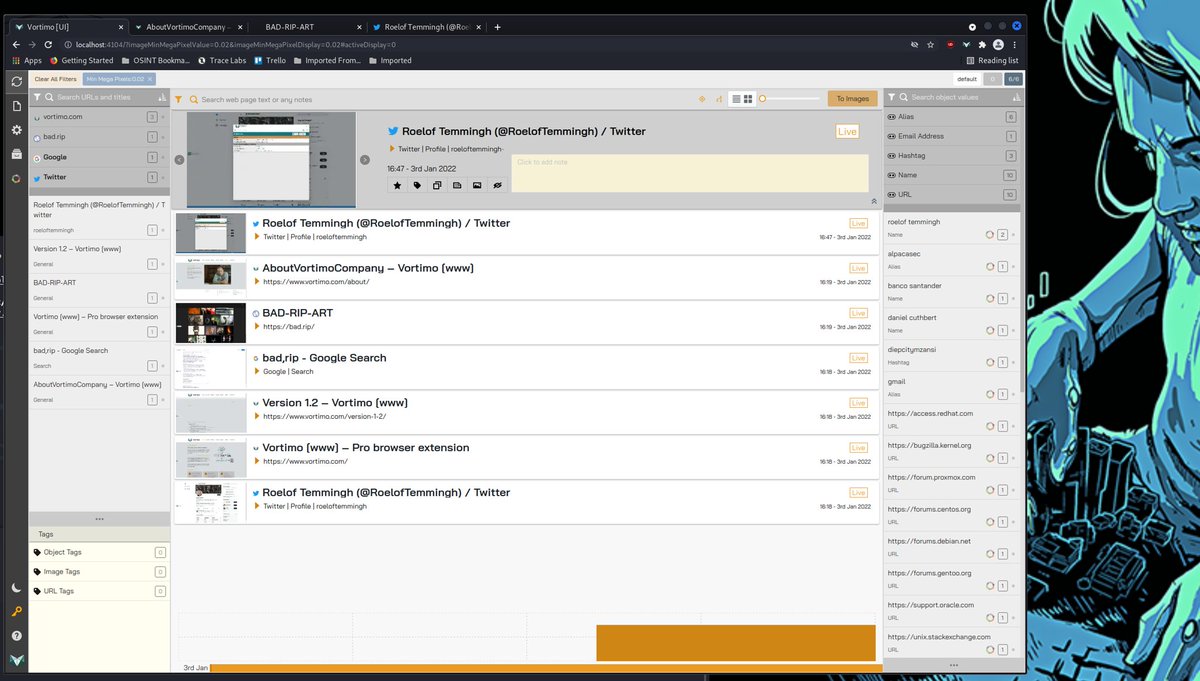Click the note icon on selected page
The width and height of the screenshot is (1200, 681).
pyautogui.click(x=457, y=185)
